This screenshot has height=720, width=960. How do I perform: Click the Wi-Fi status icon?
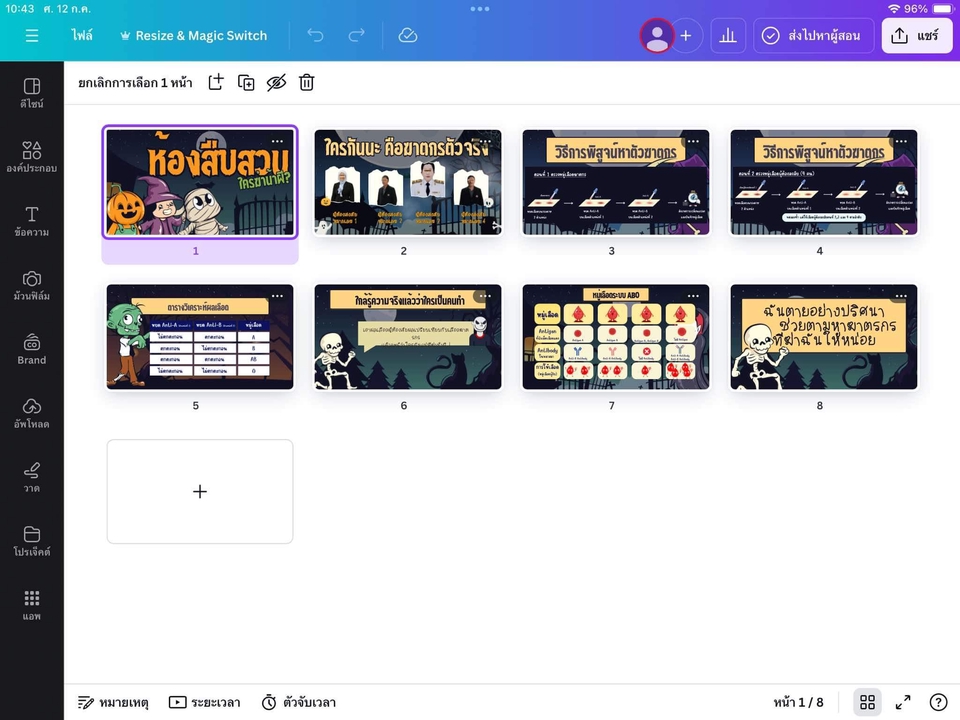point(894,9)
